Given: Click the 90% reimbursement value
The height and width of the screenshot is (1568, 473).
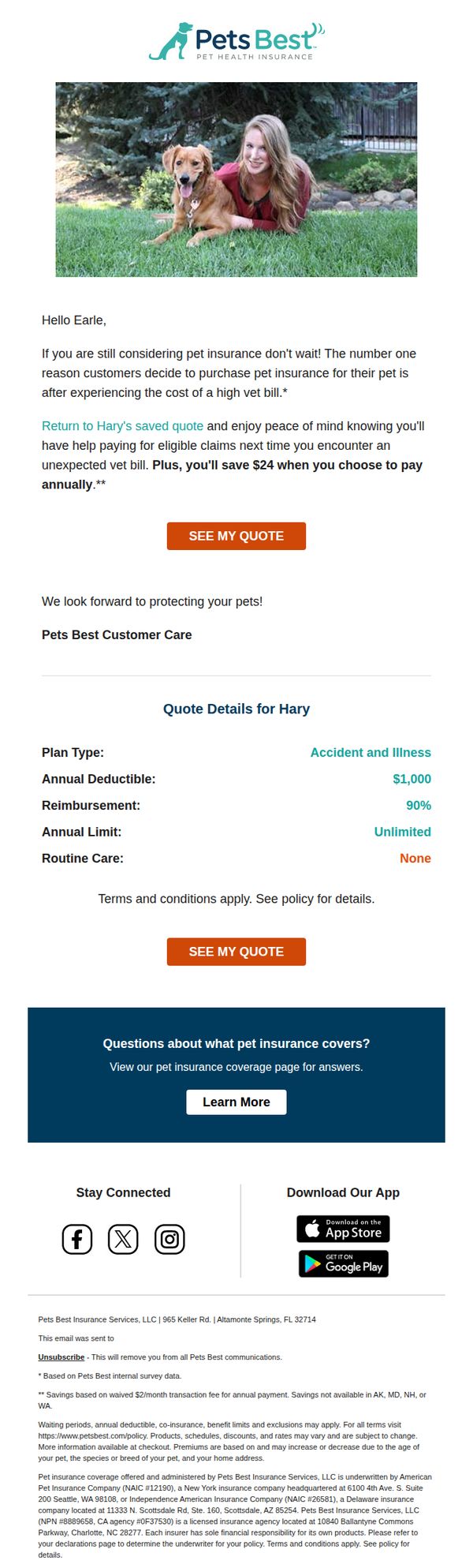Looking at the screenshot, I should pyautogui.click(x=419, y=806).
